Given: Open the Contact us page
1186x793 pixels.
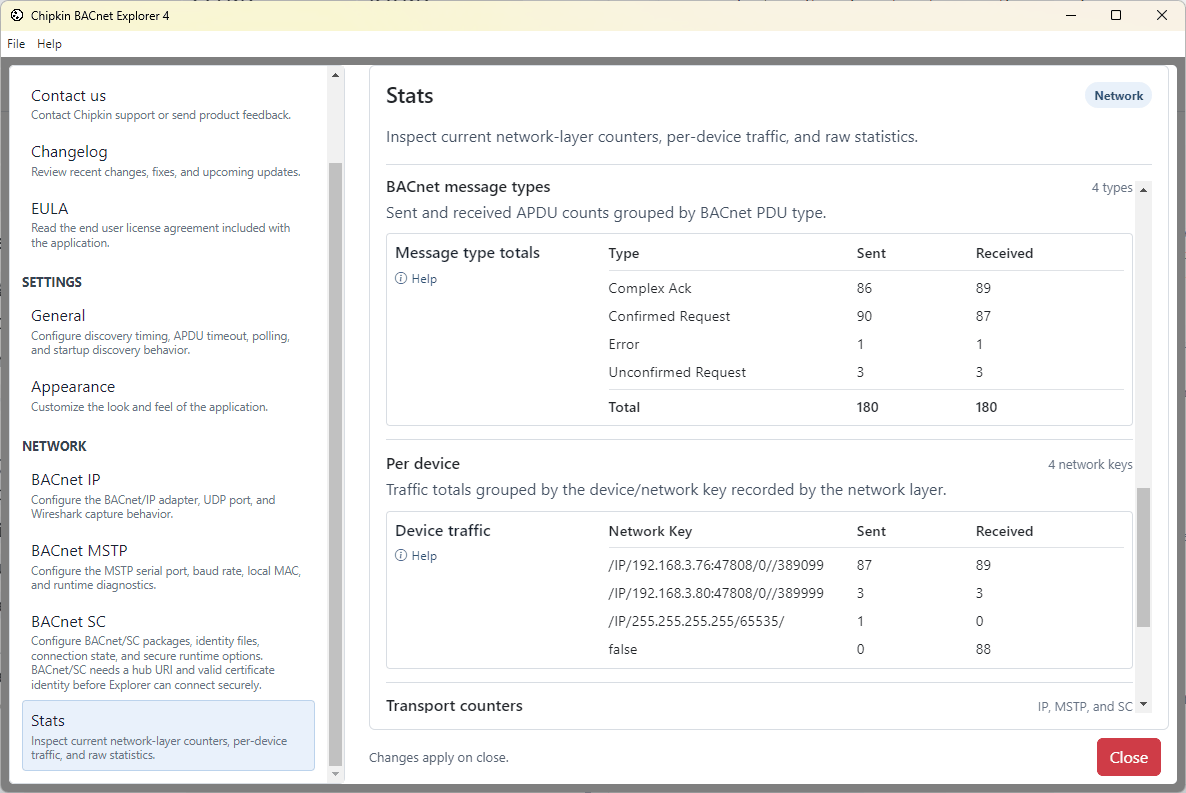Looking at the screenshot, I should coord(168,104).
